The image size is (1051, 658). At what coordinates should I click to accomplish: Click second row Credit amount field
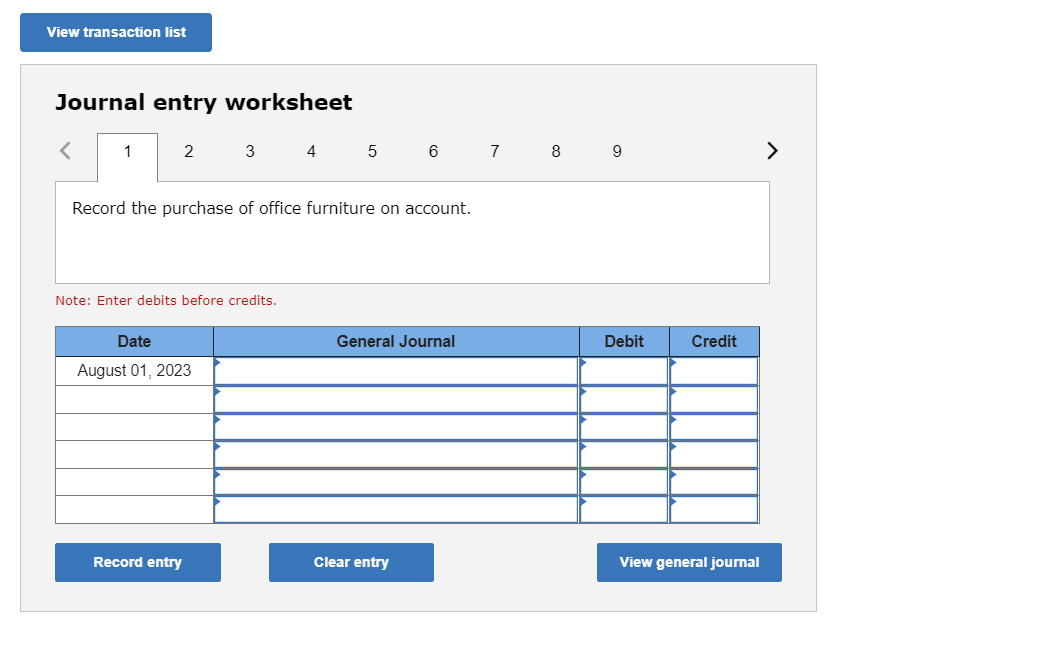(714, 399)
